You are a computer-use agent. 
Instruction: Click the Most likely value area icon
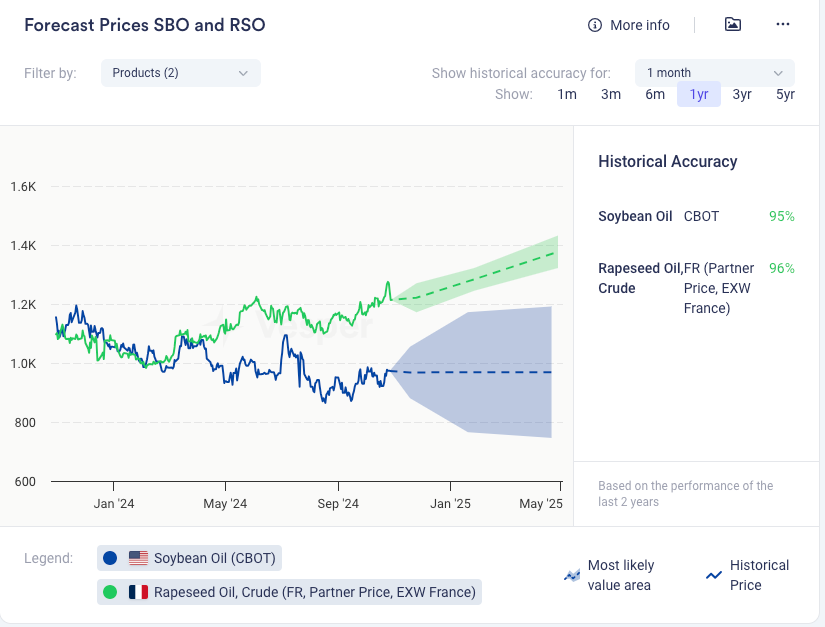(572, 575)
